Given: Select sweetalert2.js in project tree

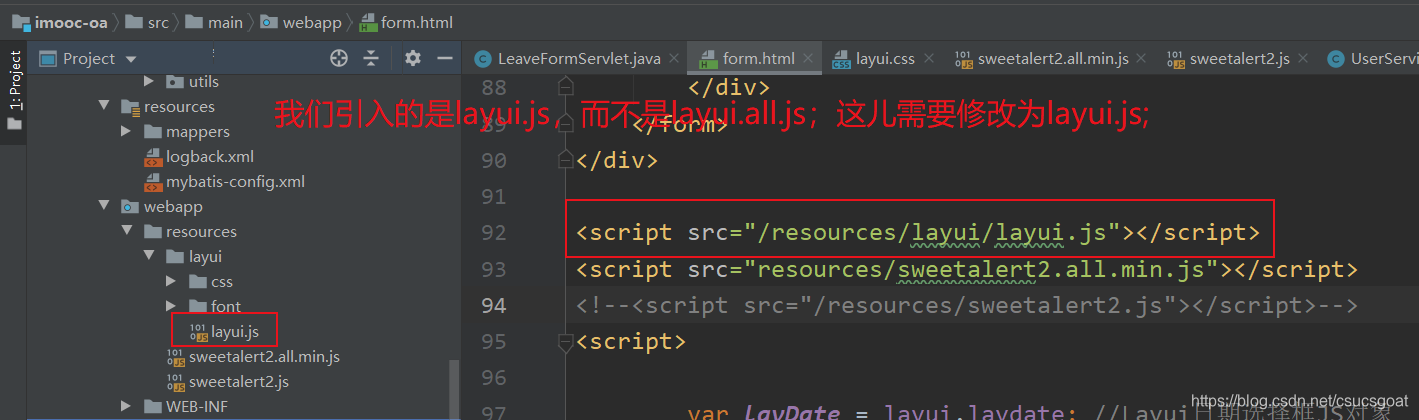Looking at the screenshot, I should click(239, 381).
